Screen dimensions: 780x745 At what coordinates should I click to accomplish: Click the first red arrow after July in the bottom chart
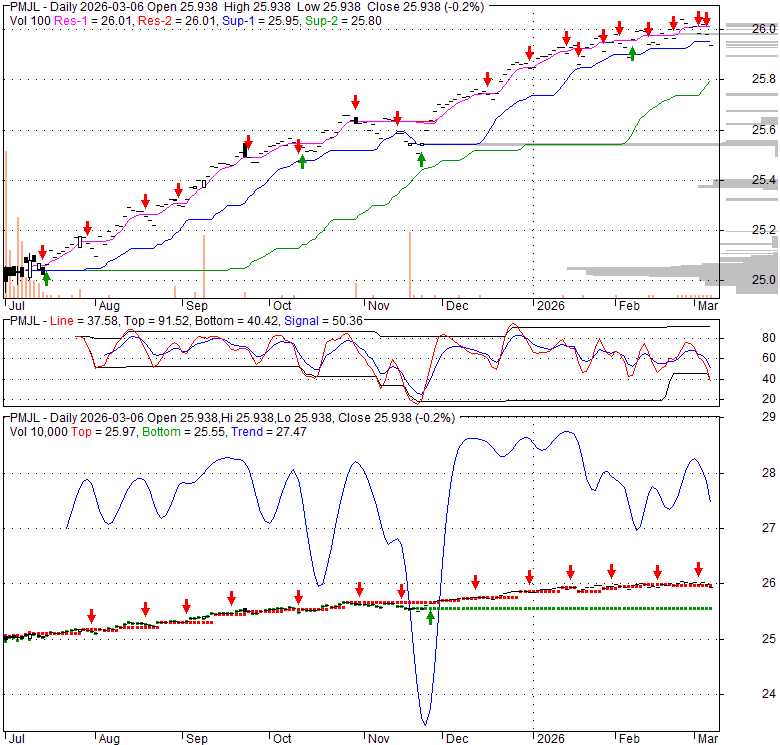pyautogui.click(x=91, y=616)
